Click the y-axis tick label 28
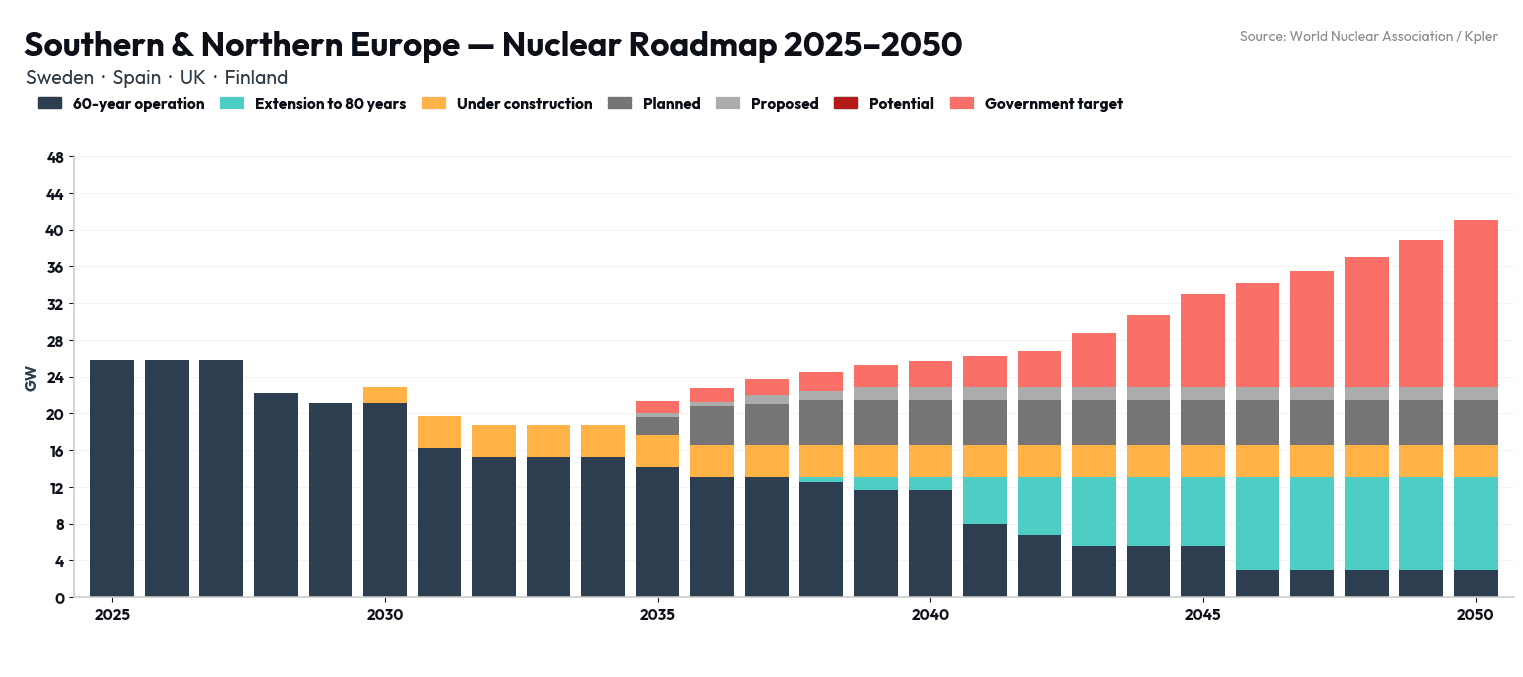Viewport: 1523px width, 677px height. point(55,341)
